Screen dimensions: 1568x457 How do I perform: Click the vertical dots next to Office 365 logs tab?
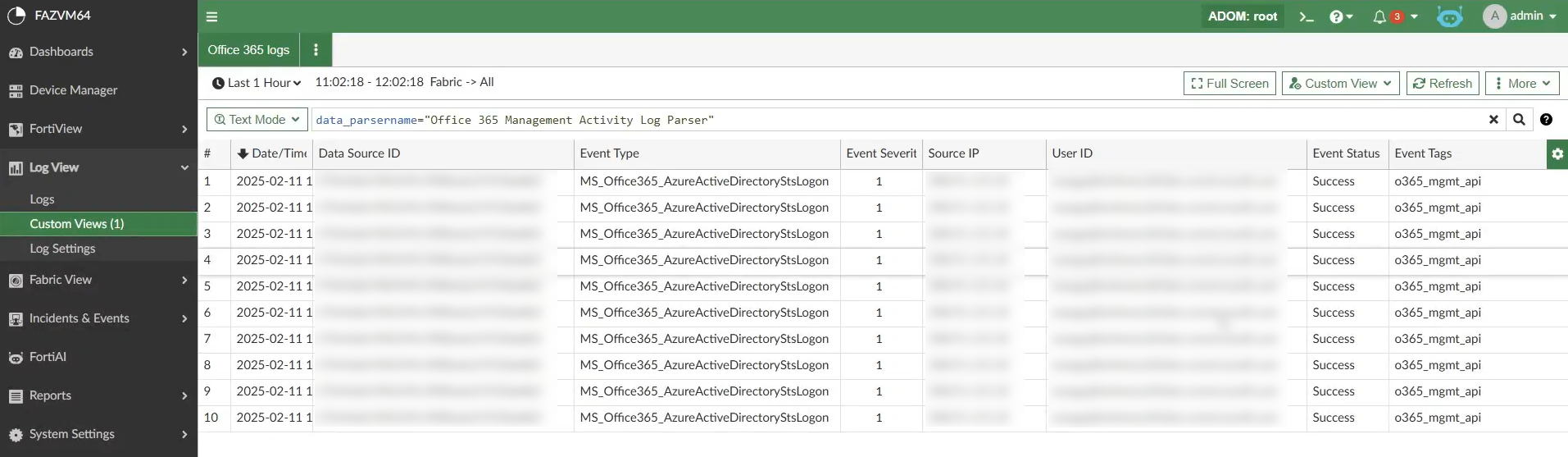click(x=316, y=50)
